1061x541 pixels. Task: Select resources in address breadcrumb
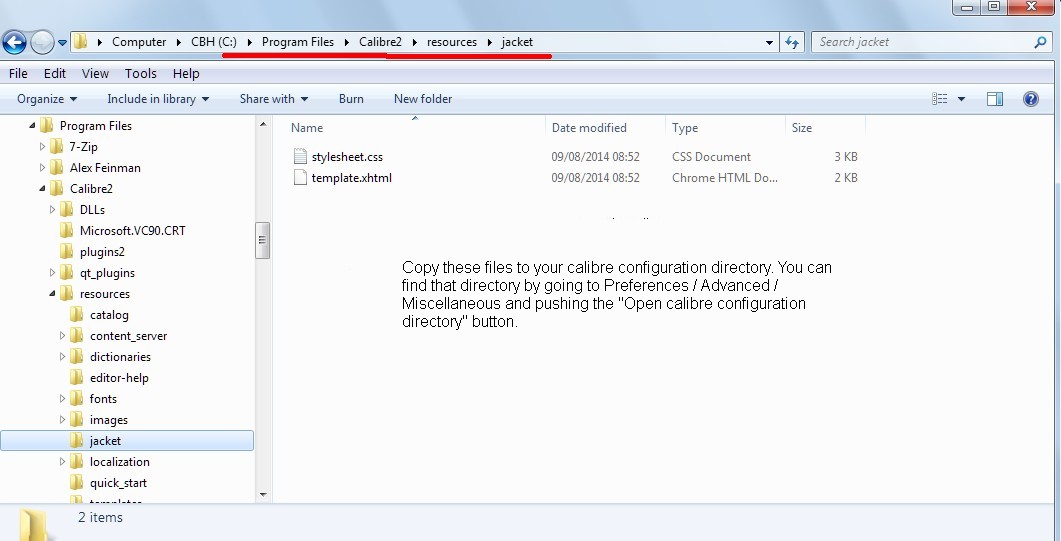[452, 42]
